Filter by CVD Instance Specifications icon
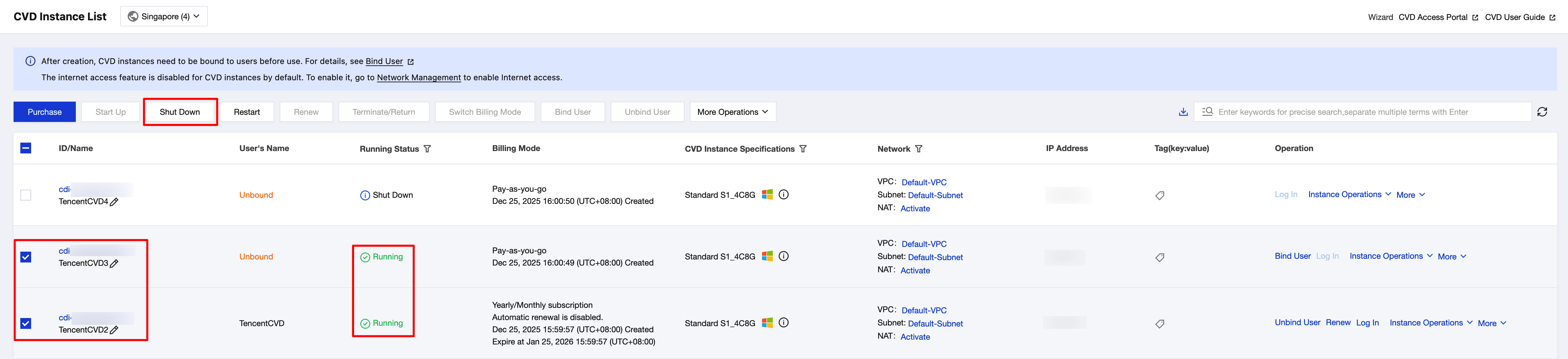 [x=803, y=149]
